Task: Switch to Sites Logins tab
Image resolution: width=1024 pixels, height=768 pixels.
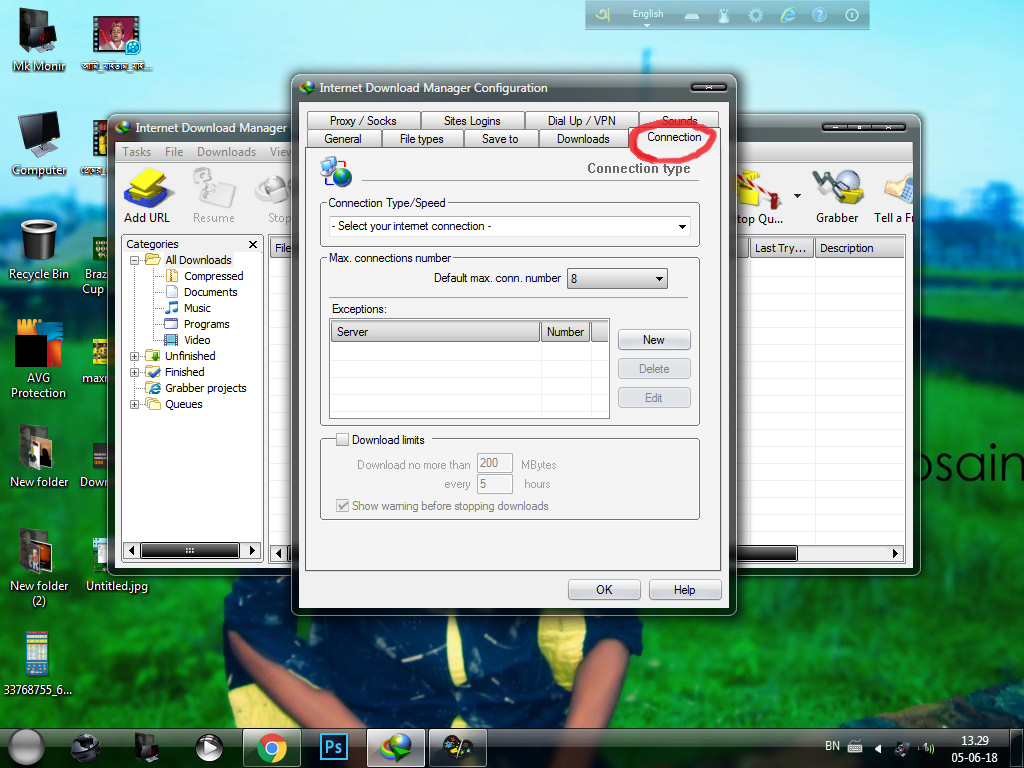Action: tap(472, 121)
